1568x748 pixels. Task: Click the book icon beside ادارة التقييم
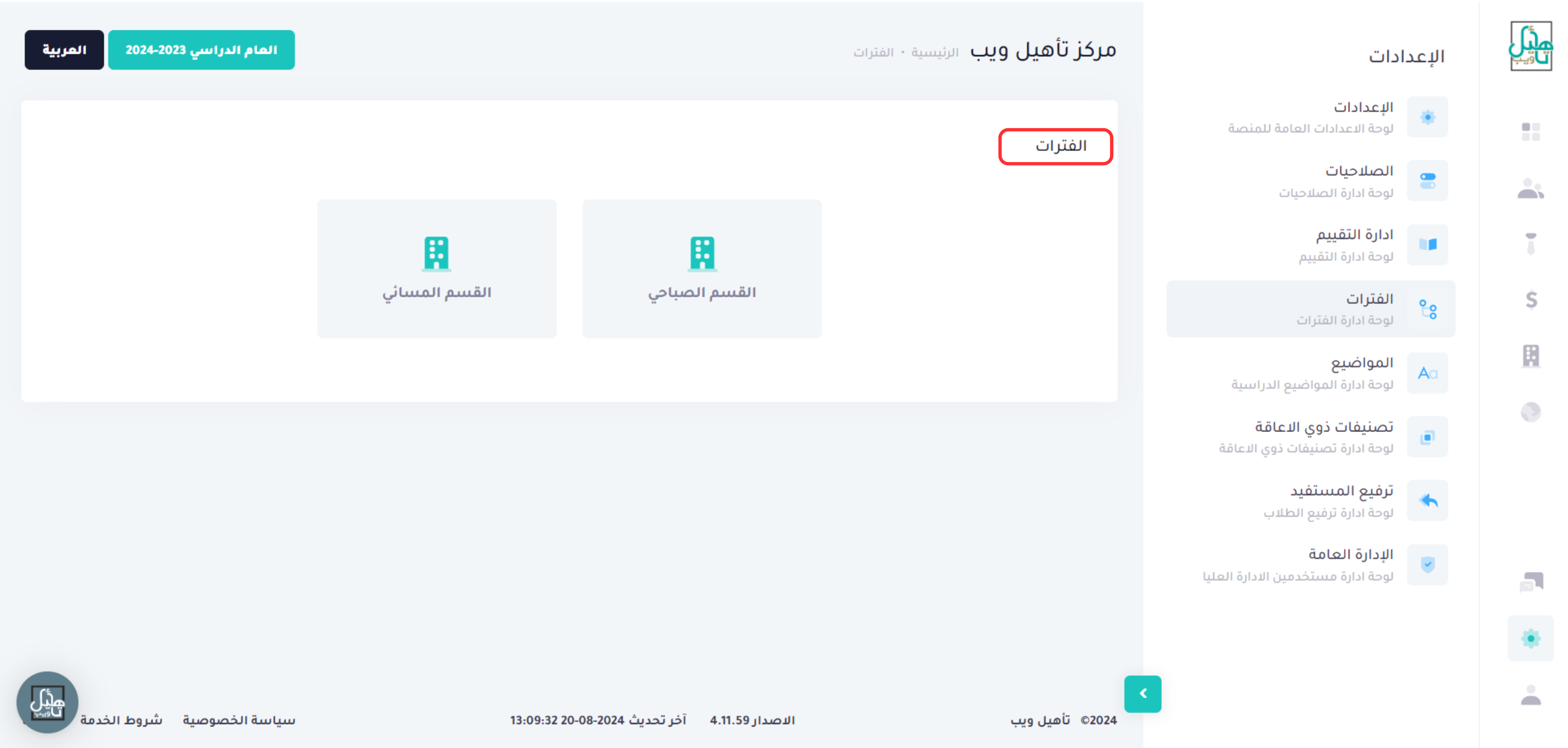[1427, 245]
